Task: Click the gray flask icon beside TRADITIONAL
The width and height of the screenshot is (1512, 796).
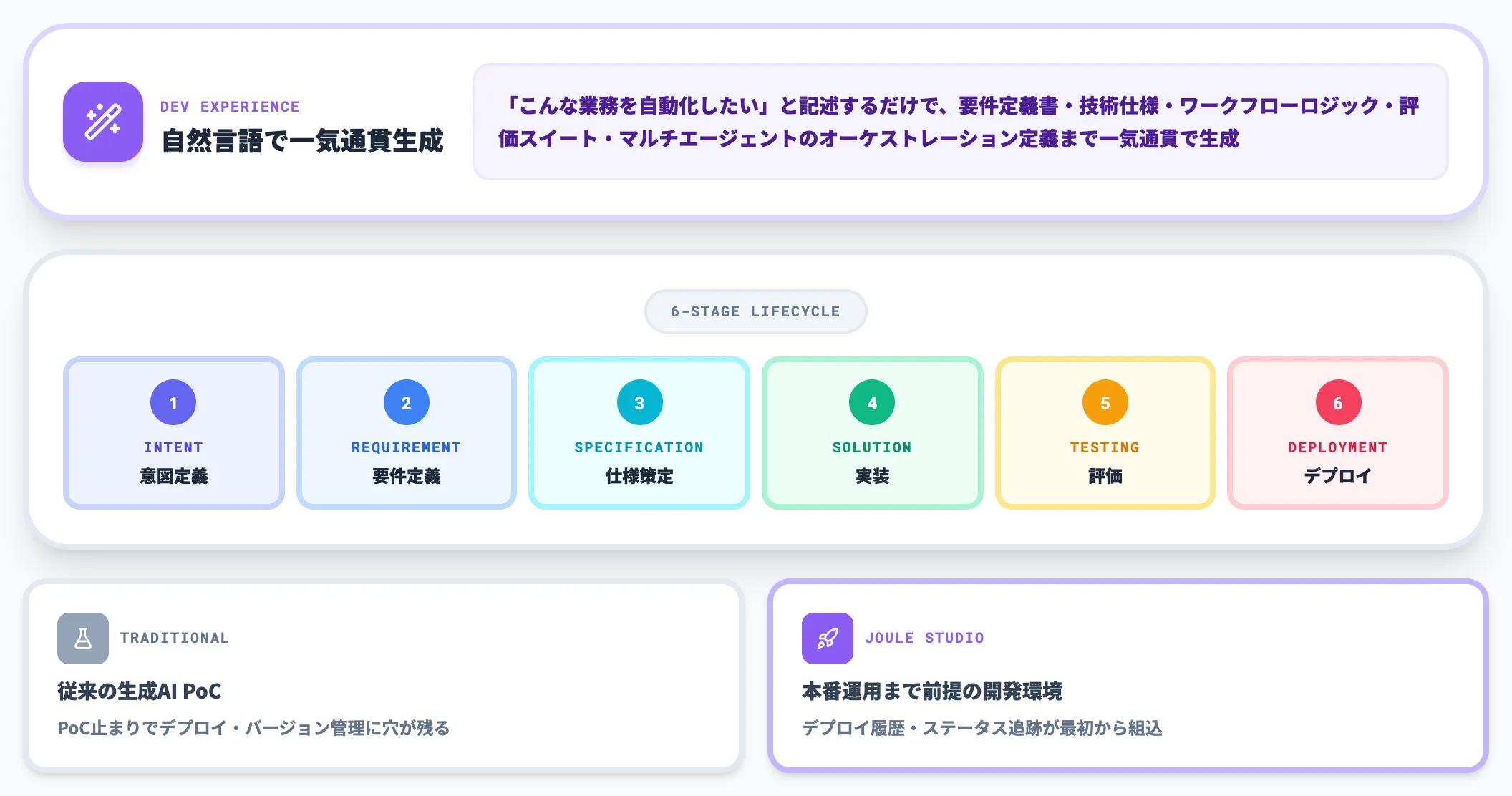Action: tap(83, 639)
